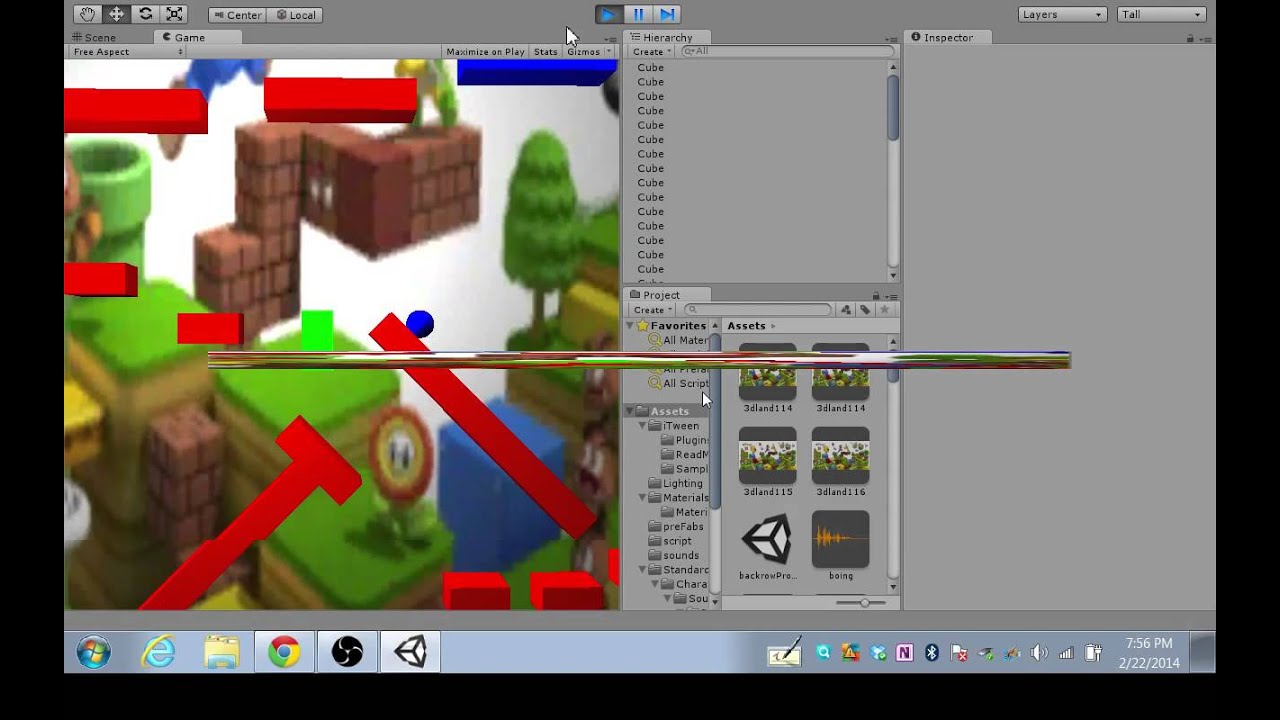The width and height of the screenshot is (1280, 720).
Task: Collapse the iTween folder
Action: [643, 426]
